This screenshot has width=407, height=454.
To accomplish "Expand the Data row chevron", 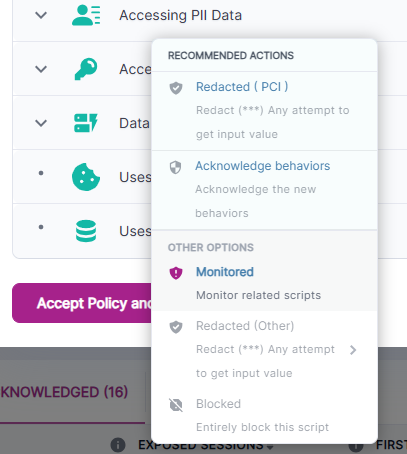I will tap(41, 123).
